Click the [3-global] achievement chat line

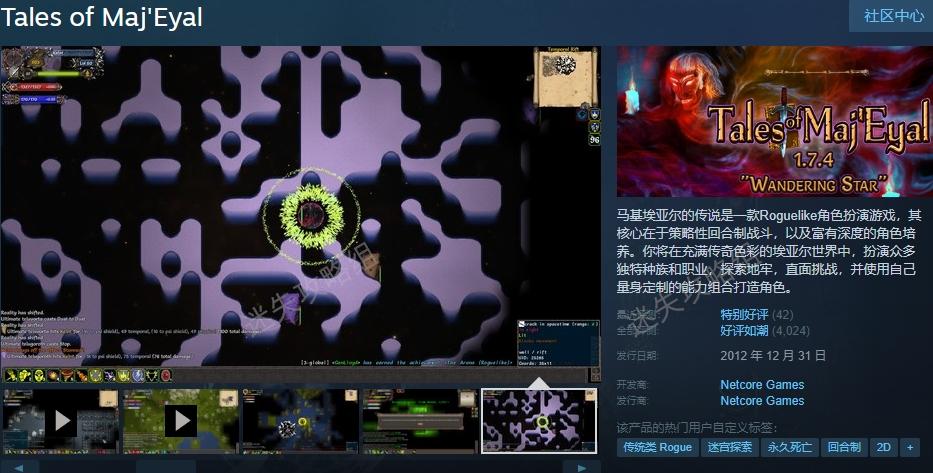[x=406, y=362]
